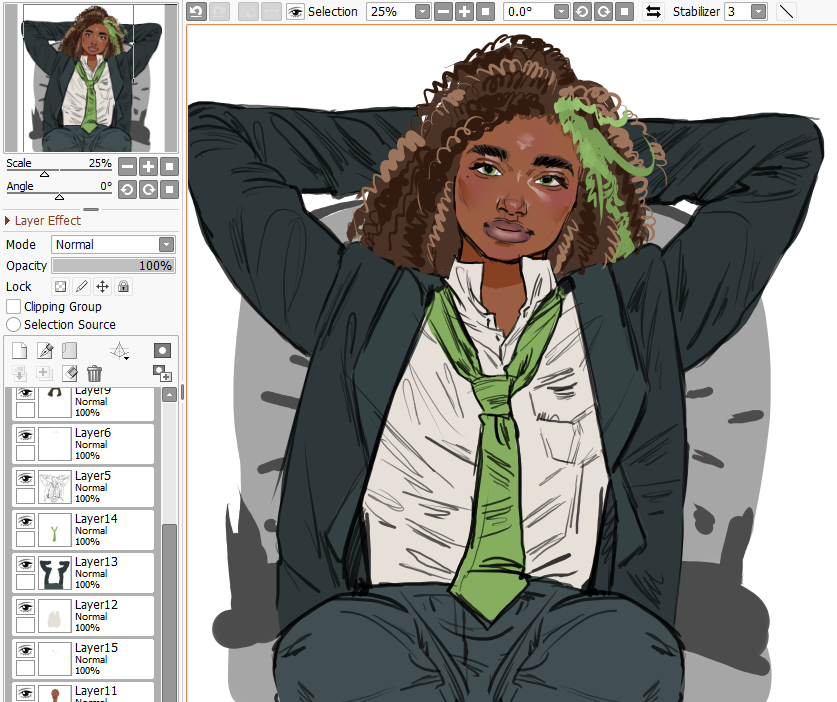
Task: Hide Layer5 via eye icon
Action: 25,478
